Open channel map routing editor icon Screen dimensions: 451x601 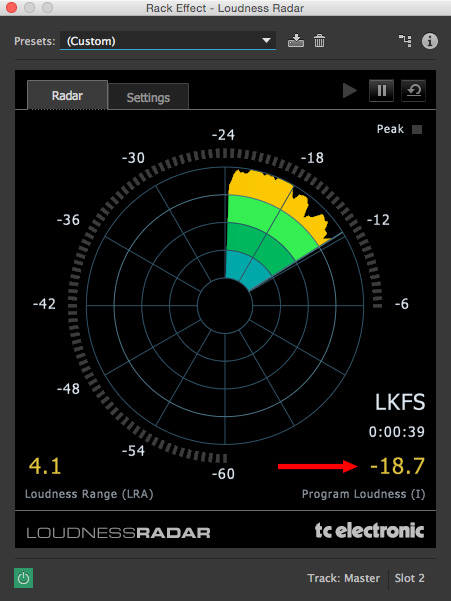coord(405,41)
